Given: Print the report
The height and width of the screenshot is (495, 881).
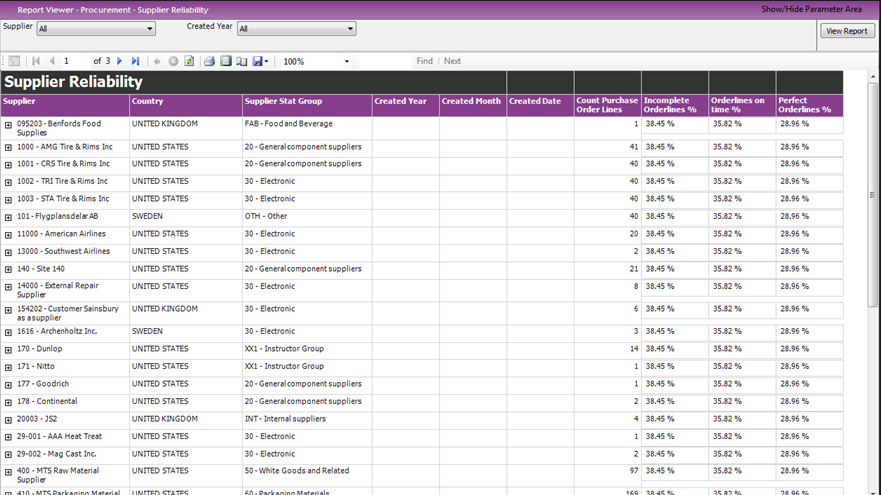Looking at the screenshot, I should [x=210, y=61].
